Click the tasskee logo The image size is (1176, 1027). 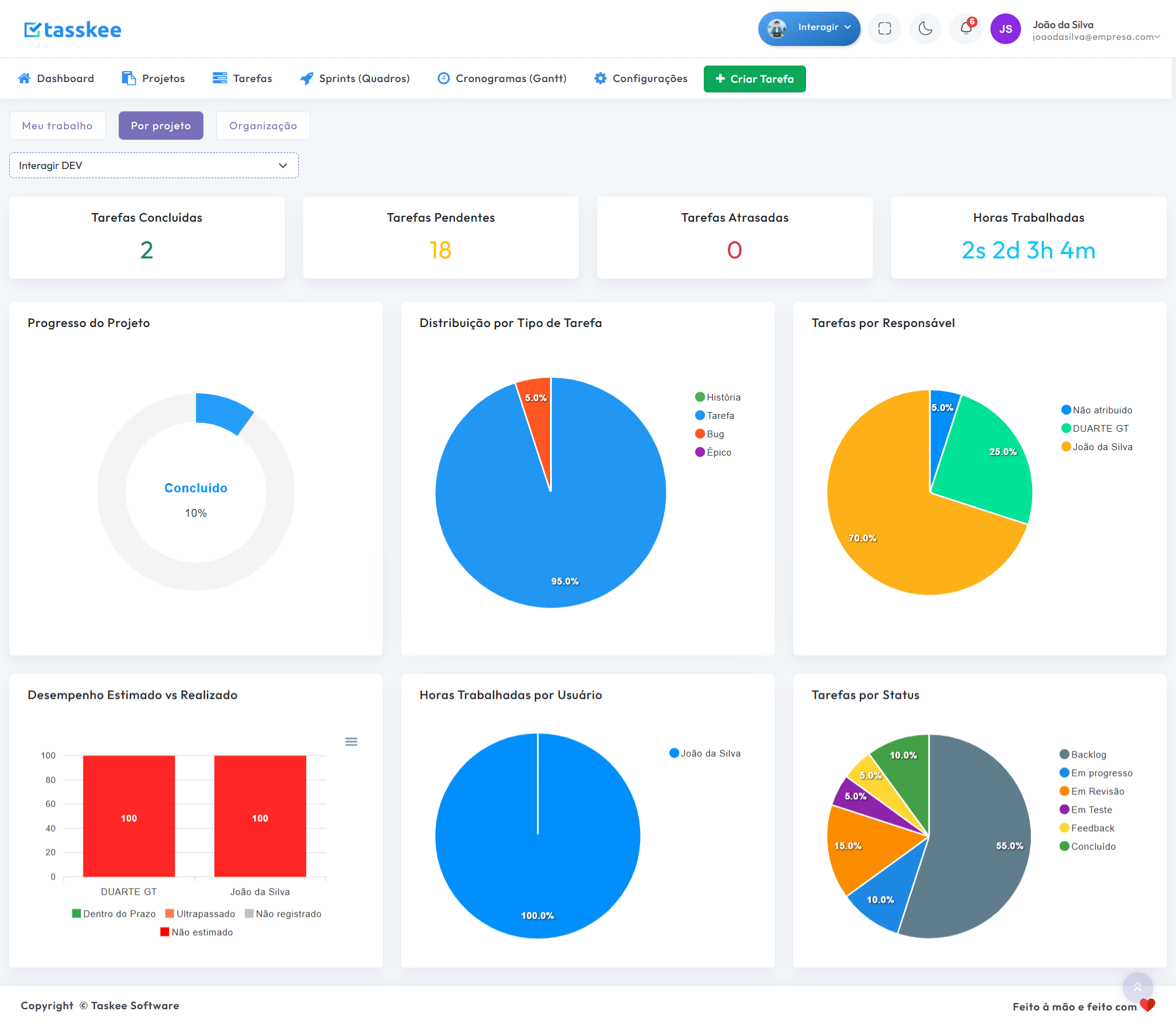[72, 29]
